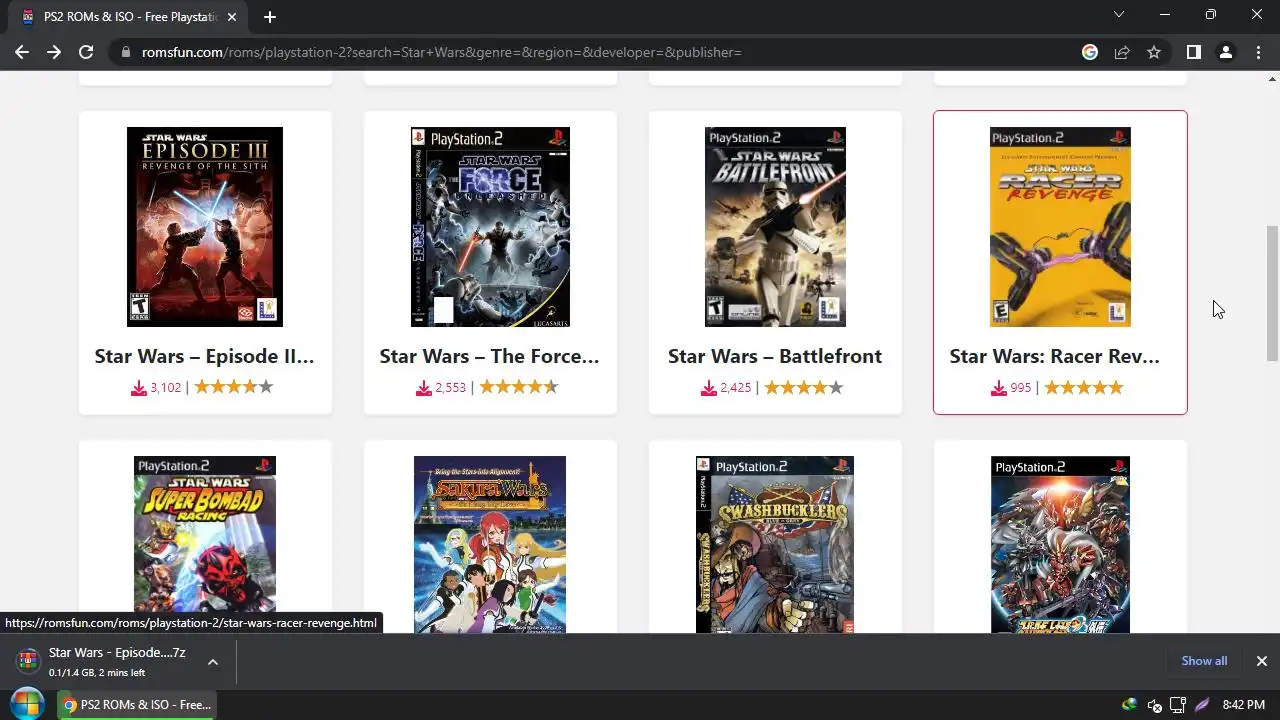
Task: Click star rating under Episode III
Action: (233, 387)
